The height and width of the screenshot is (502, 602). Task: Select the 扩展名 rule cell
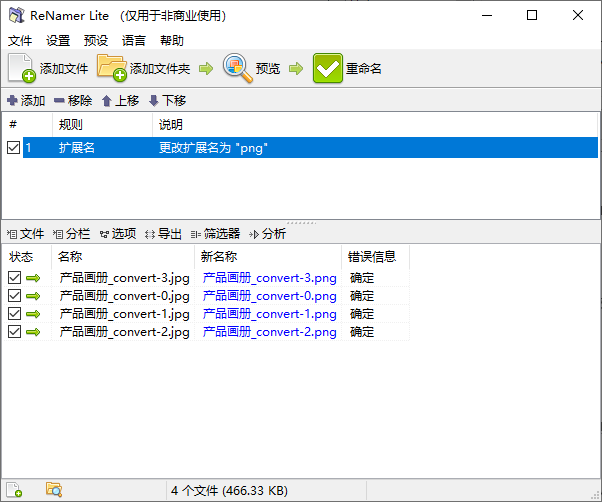pos(77,148)
